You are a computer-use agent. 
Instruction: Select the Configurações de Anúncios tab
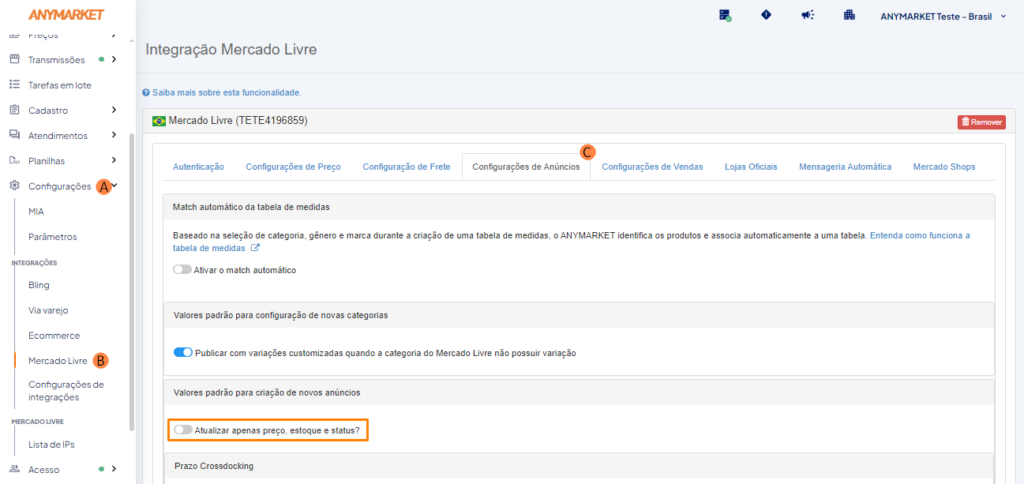[x=526, y=167]
